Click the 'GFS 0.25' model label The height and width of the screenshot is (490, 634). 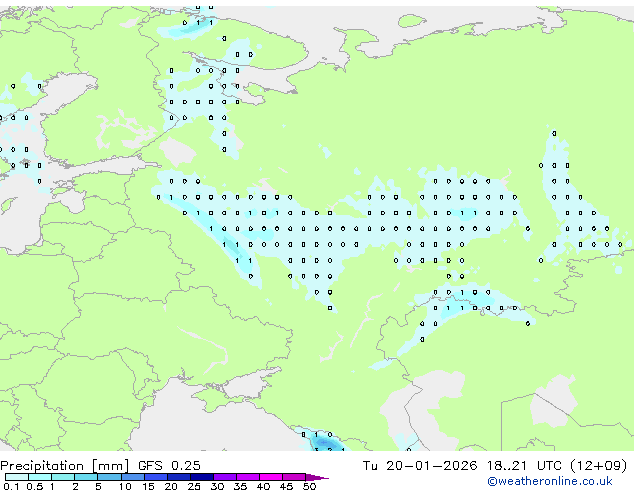point(169,466)
